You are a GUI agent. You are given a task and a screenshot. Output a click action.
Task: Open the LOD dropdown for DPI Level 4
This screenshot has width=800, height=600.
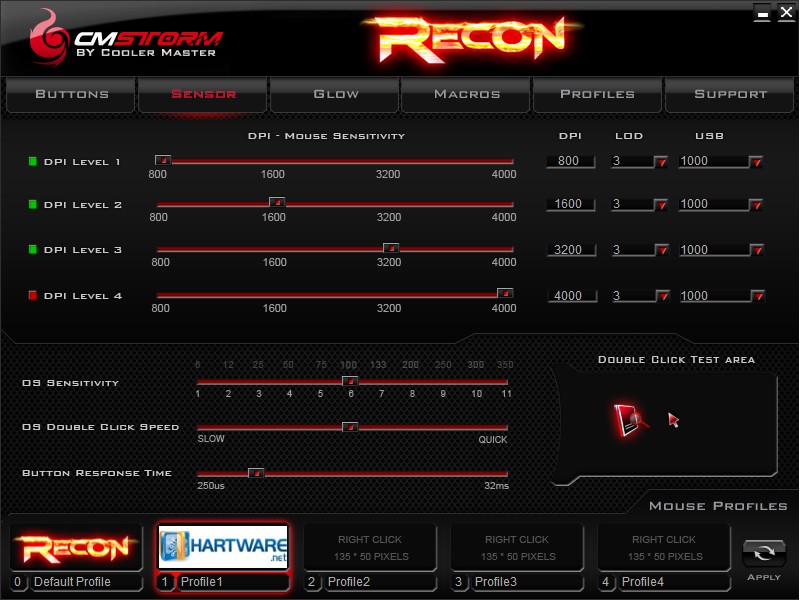[x=662, y=296]
